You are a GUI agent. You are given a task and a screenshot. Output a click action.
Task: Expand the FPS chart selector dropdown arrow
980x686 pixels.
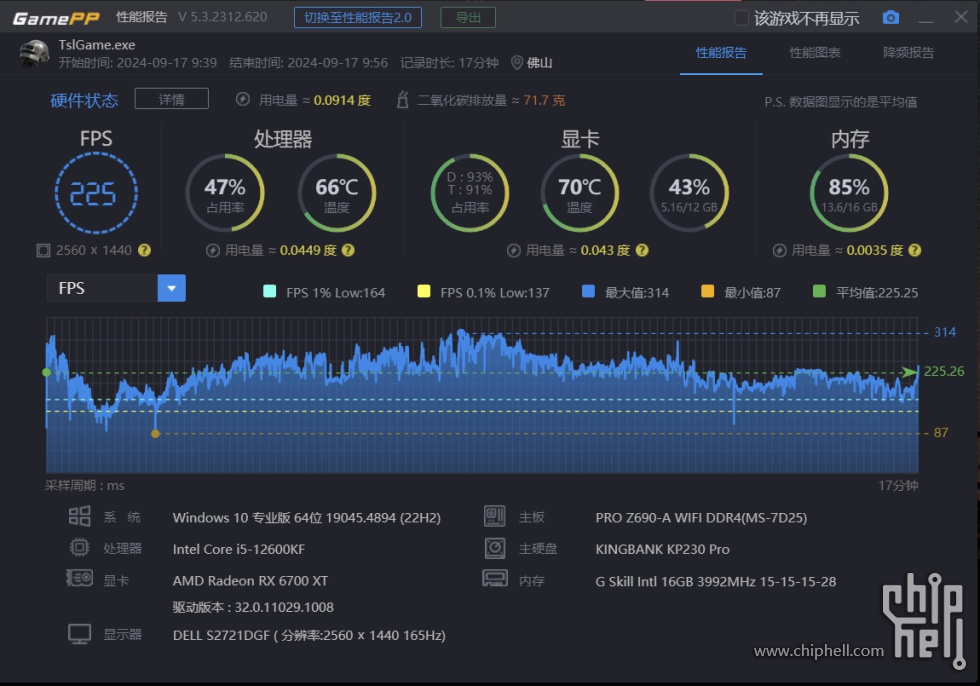click(172, 289)
